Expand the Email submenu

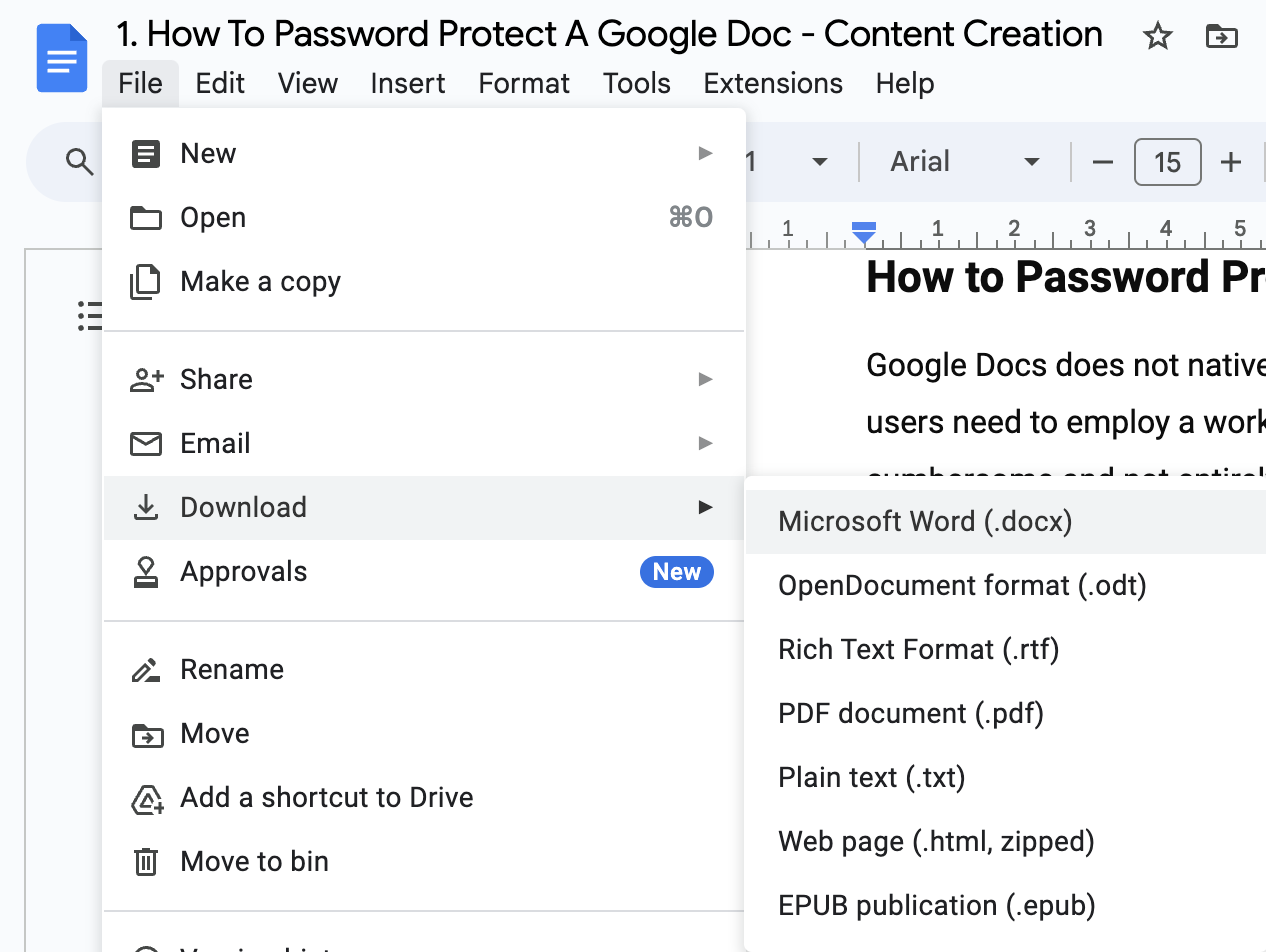[424, 443]
